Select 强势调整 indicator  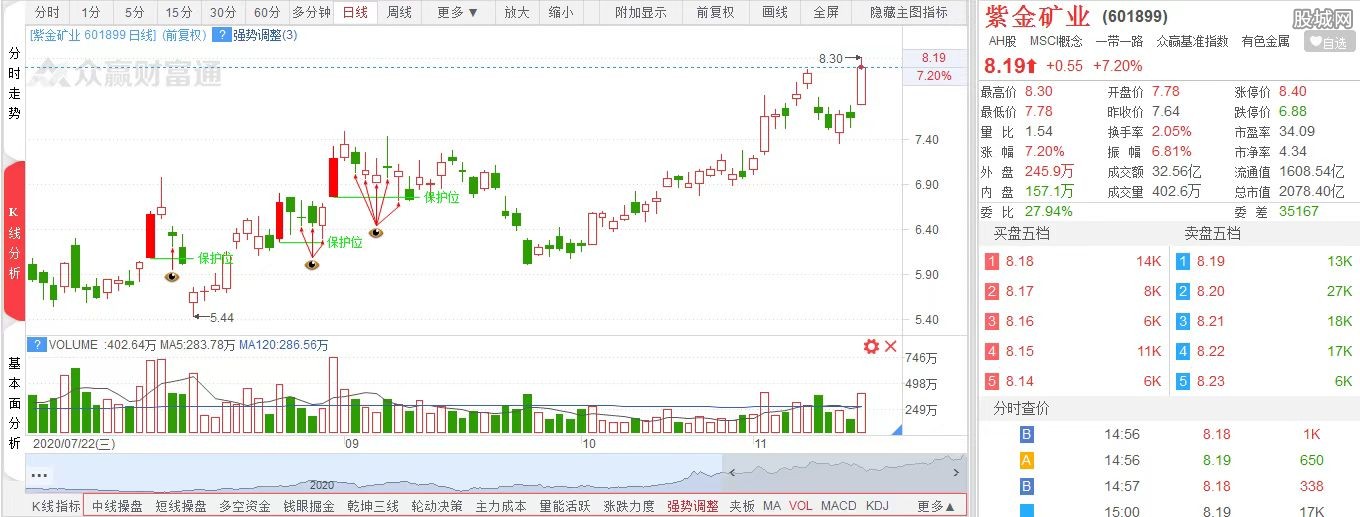[693, 506]
